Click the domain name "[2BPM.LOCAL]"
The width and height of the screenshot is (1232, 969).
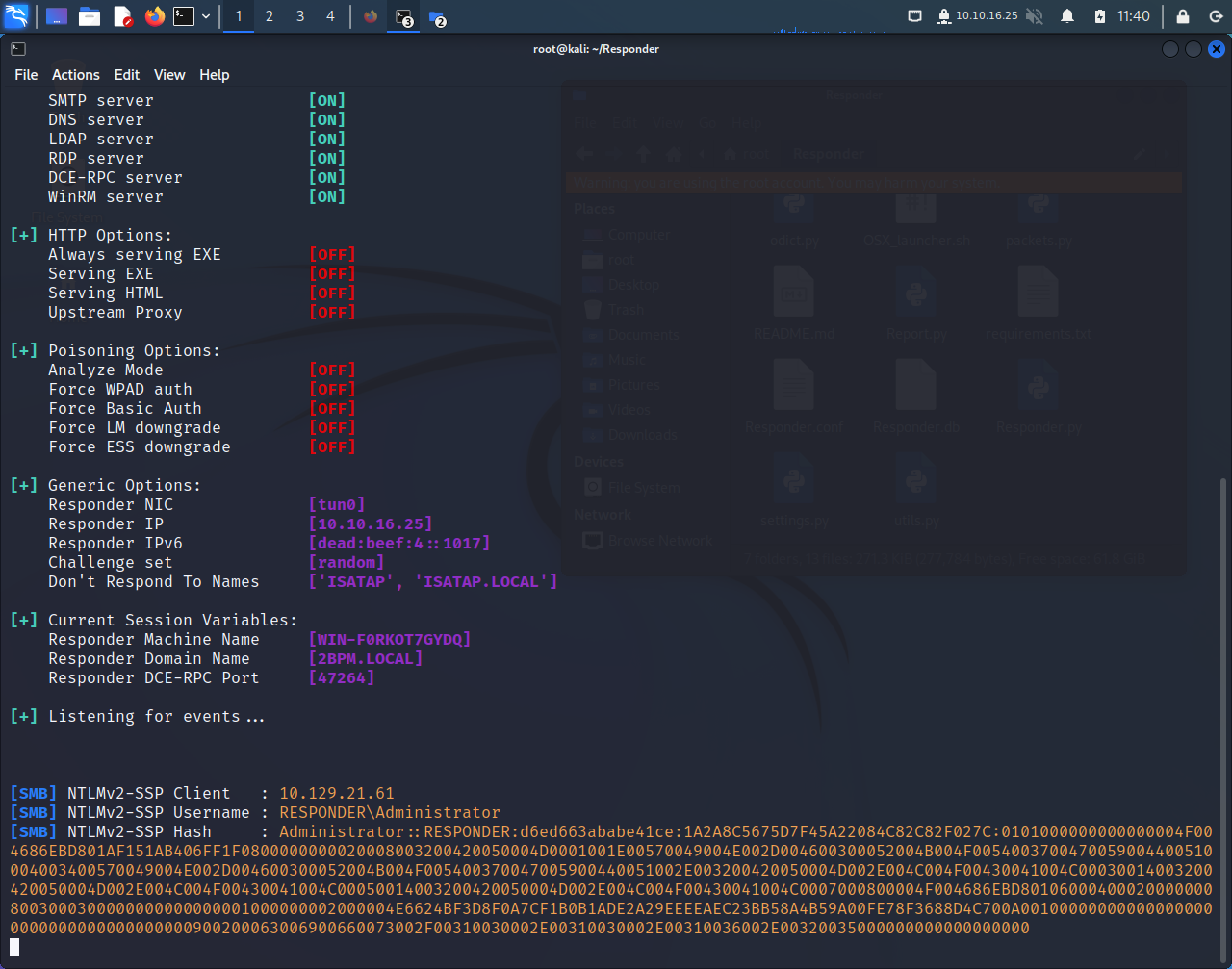coord(366,659)
